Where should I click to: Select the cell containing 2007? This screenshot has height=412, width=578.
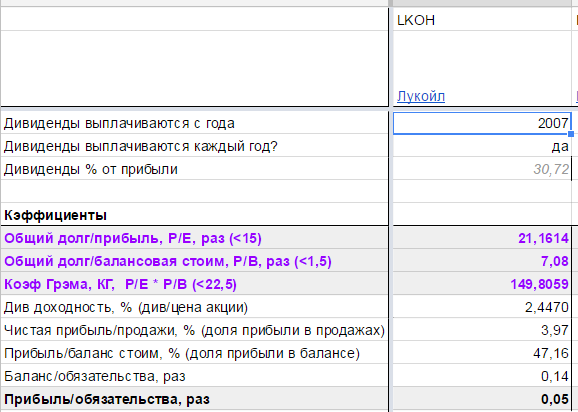click(x=482, y=123)
